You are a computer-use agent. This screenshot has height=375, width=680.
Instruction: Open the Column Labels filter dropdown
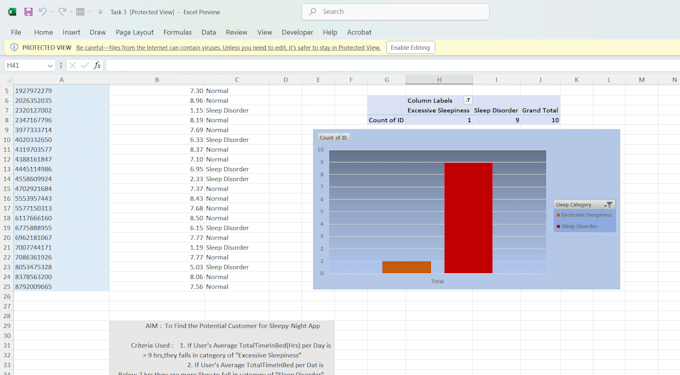(468, 100)
